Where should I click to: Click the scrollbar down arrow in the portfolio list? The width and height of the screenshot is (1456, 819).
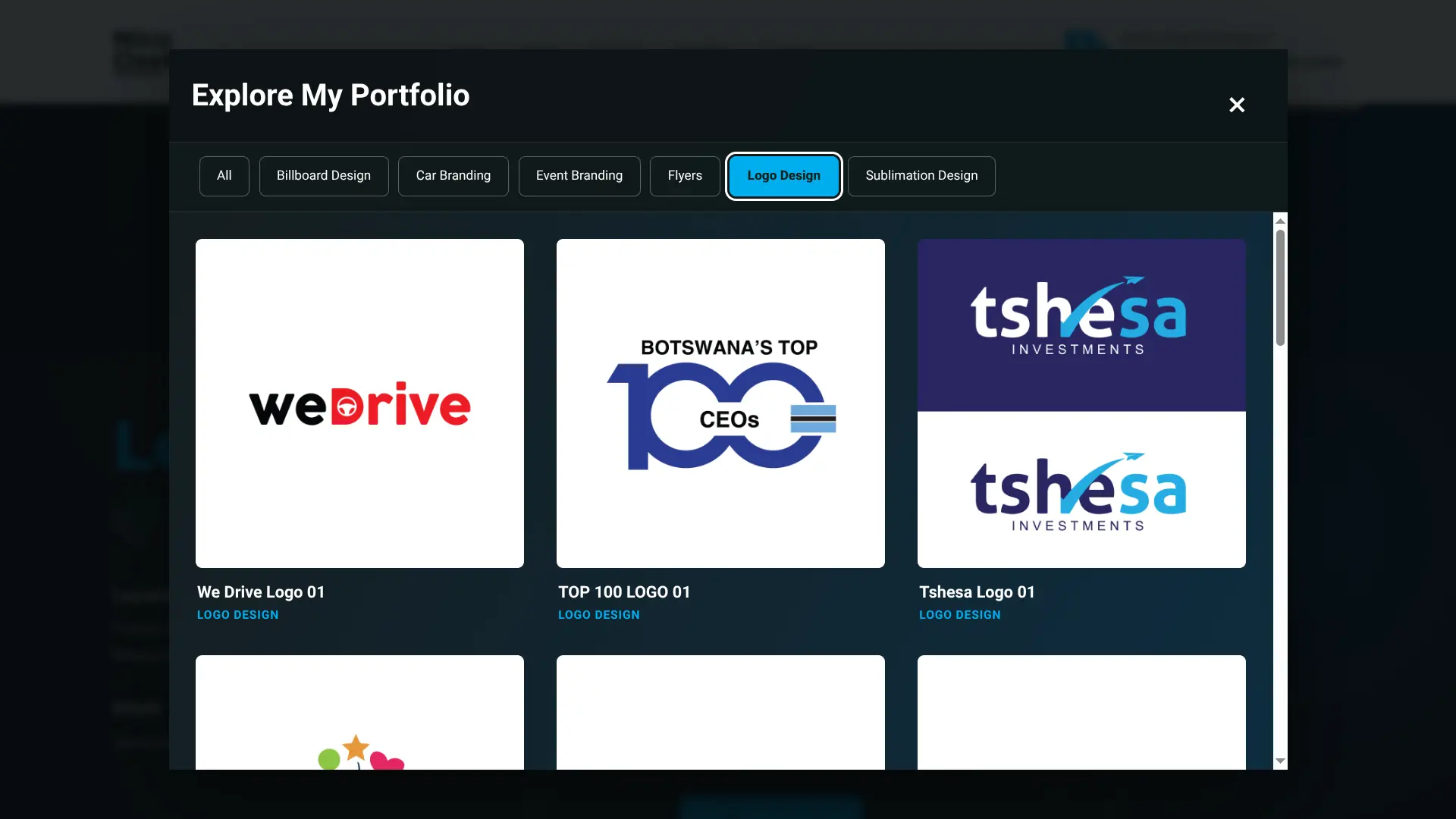click(x=1280, y=761)
